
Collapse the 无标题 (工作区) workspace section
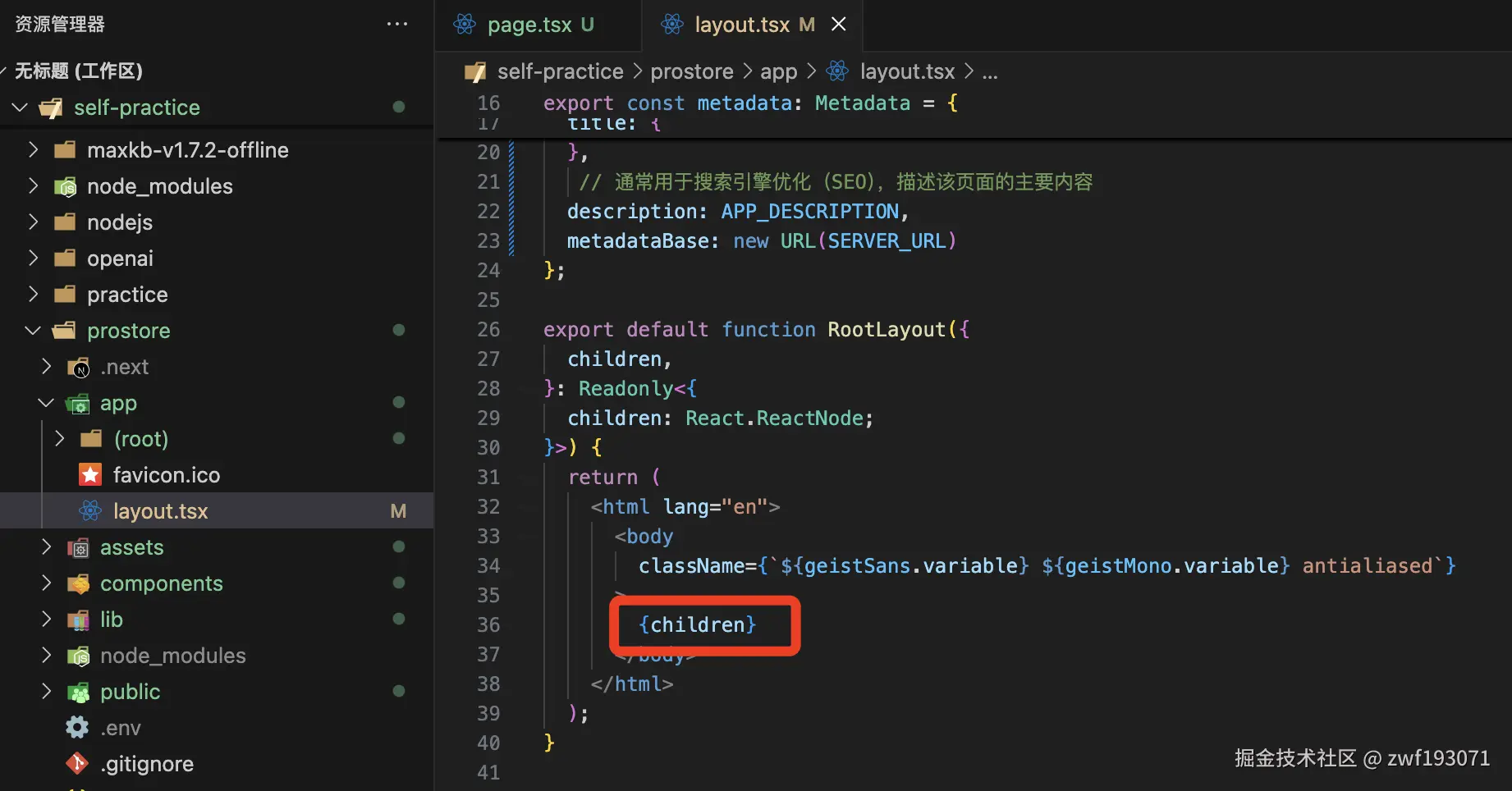click(x=3, y=71)
